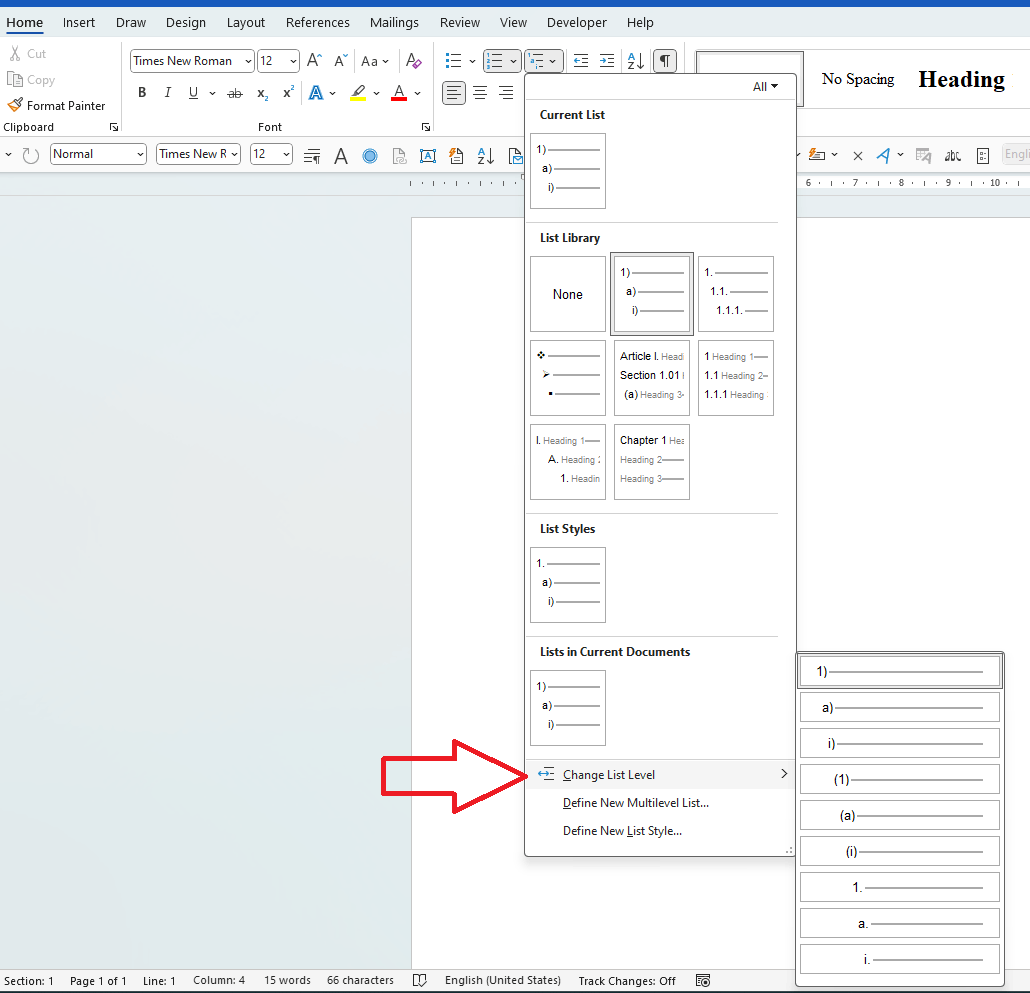The width and height of the screenshot is (1030, 993).
Task: Click the proofing book icon in status bar
Action: click(420, 981)
